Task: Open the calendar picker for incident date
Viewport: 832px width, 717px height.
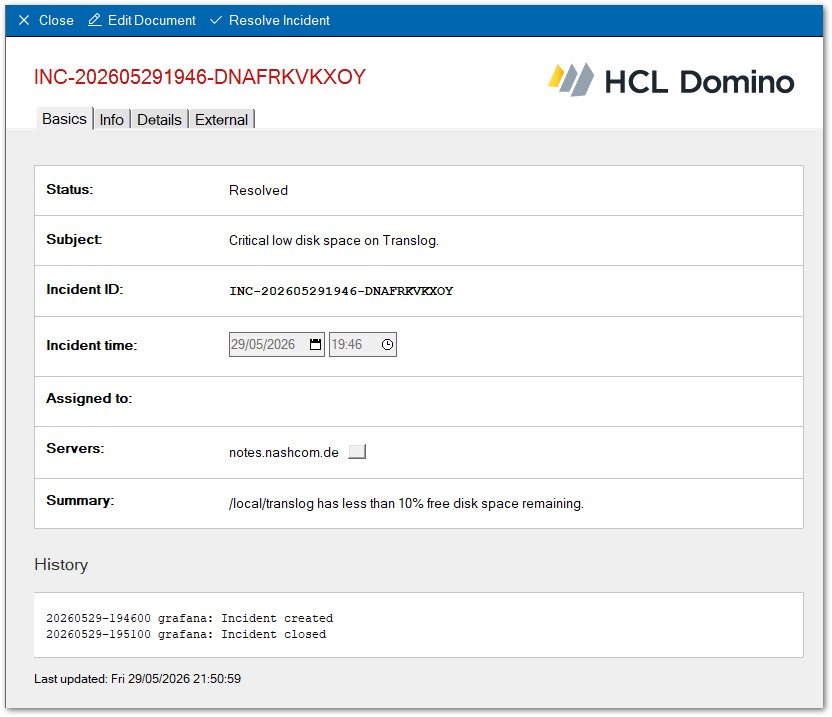Action: (x=315, y=344)
